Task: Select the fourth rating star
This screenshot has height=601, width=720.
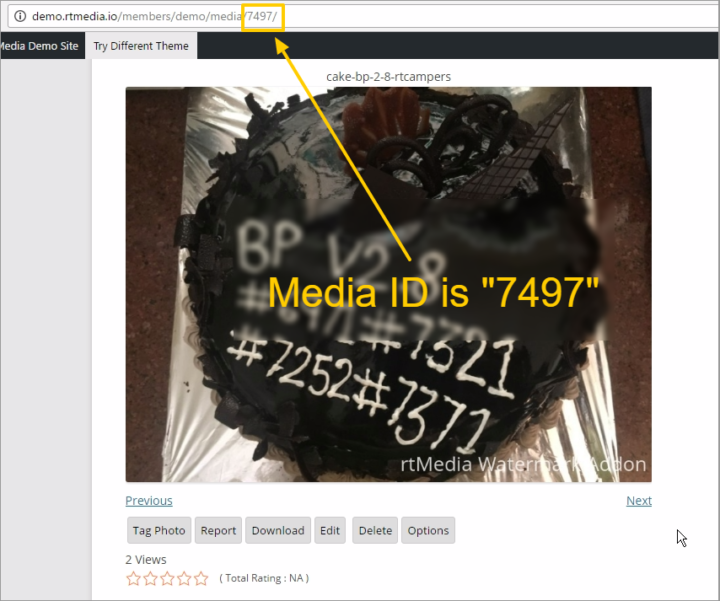Action: point(184,578)
